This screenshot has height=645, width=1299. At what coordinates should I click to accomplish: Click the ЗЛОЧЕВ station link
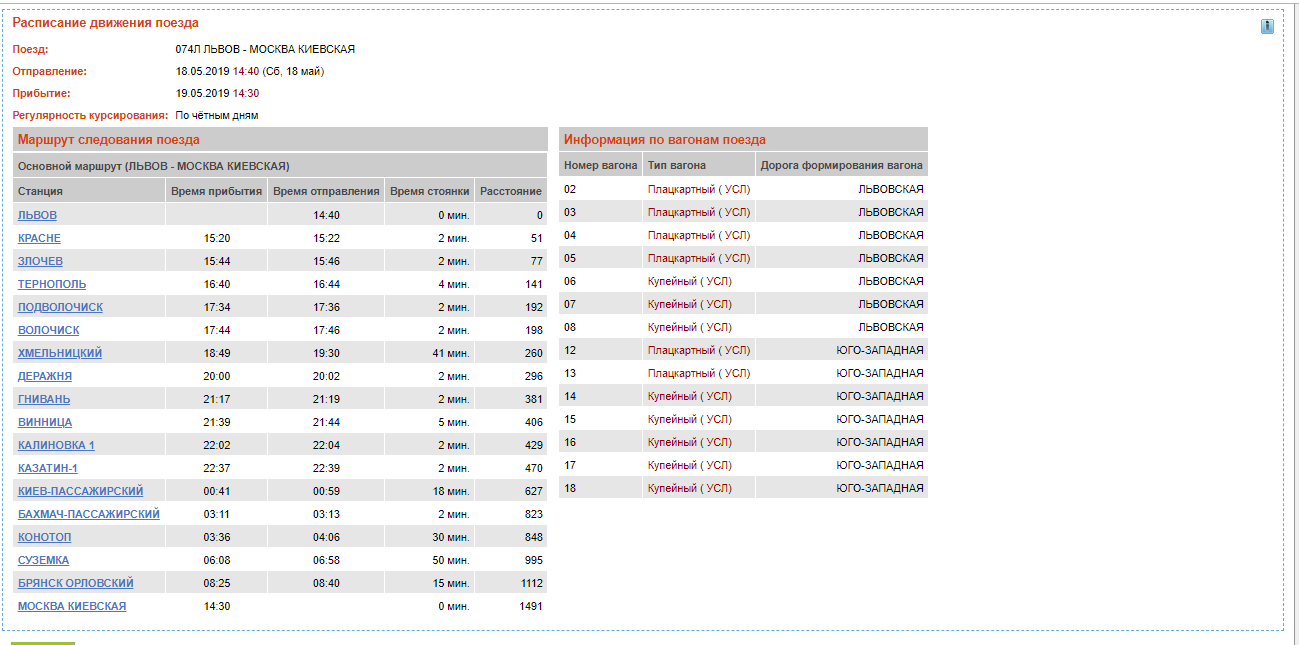40,261
